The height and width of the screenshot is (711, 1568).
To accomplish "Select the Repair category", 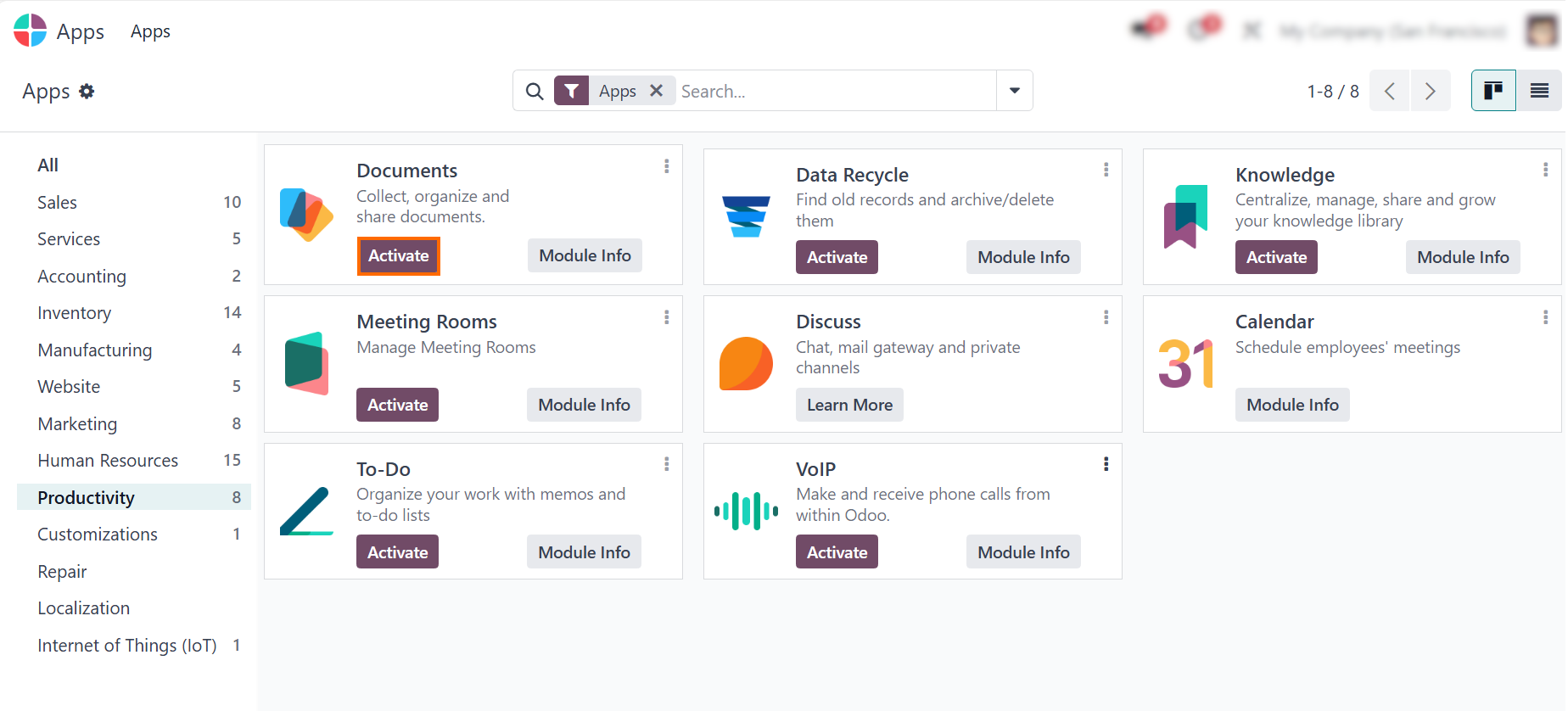I will tap(134, 572).
